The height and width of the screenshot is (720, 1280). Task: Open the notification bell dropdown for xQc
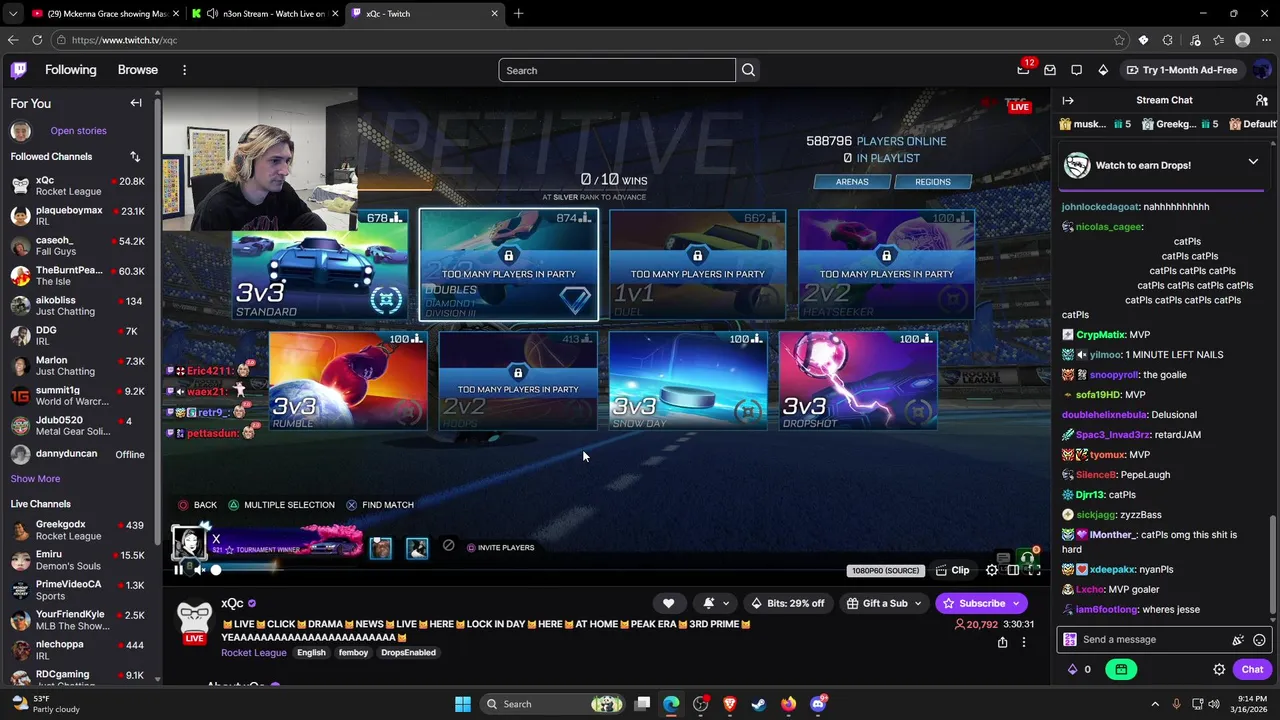pos(716,603)
